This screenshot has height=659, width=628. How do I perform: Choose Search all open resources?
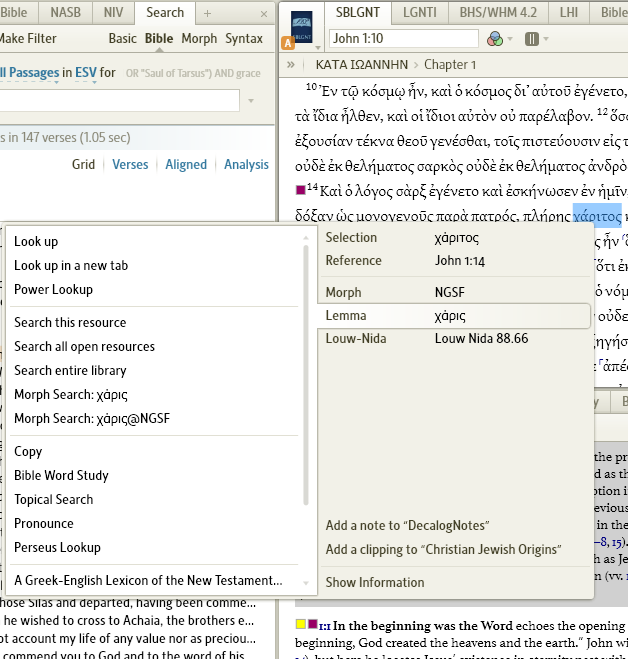point(84,346)
